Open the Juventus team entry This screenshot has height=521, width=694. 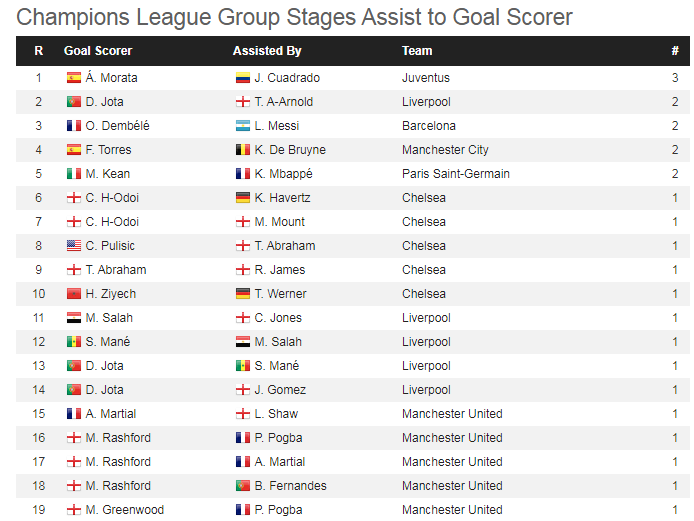426,78
